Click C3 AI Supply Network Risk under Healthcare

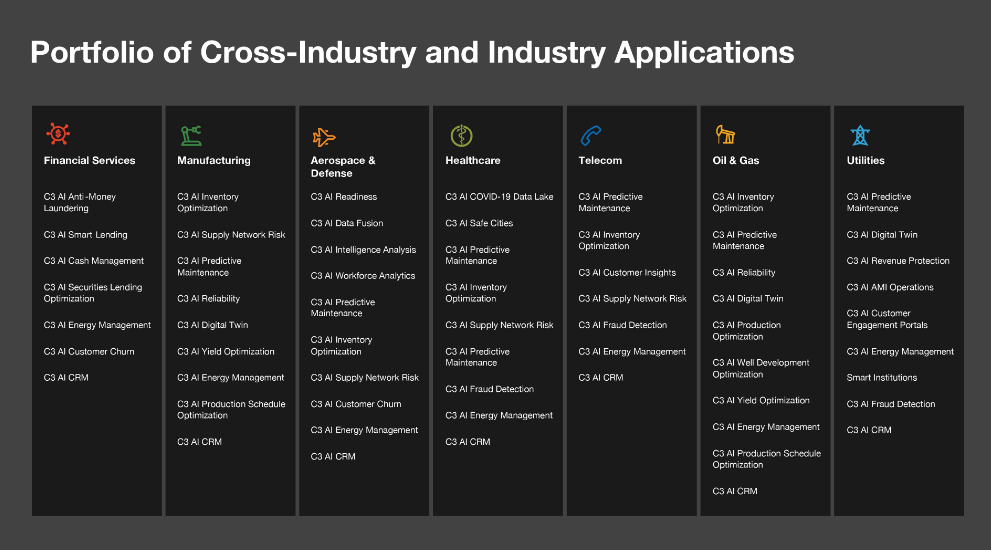point(499,325)
